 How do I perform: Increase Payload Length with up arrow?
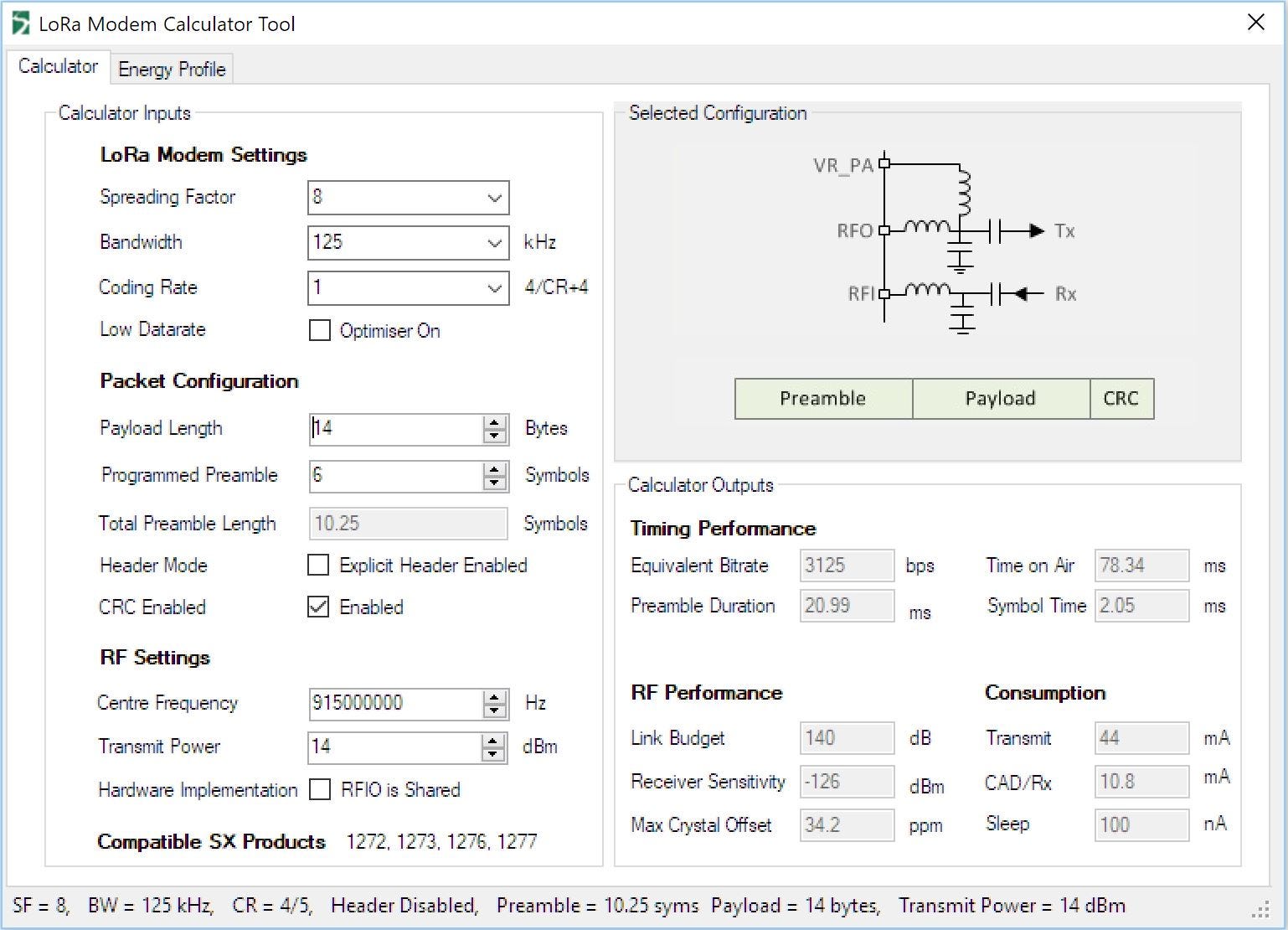point(495,422)
